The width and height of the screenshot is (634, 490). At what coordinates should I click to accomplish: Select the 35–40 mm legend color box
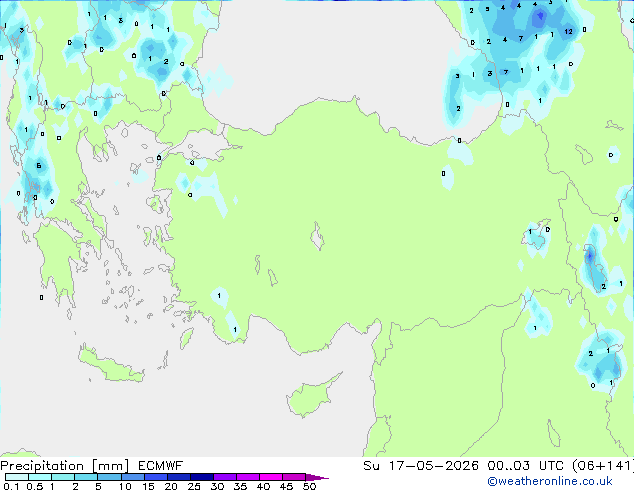pos(248,477)
